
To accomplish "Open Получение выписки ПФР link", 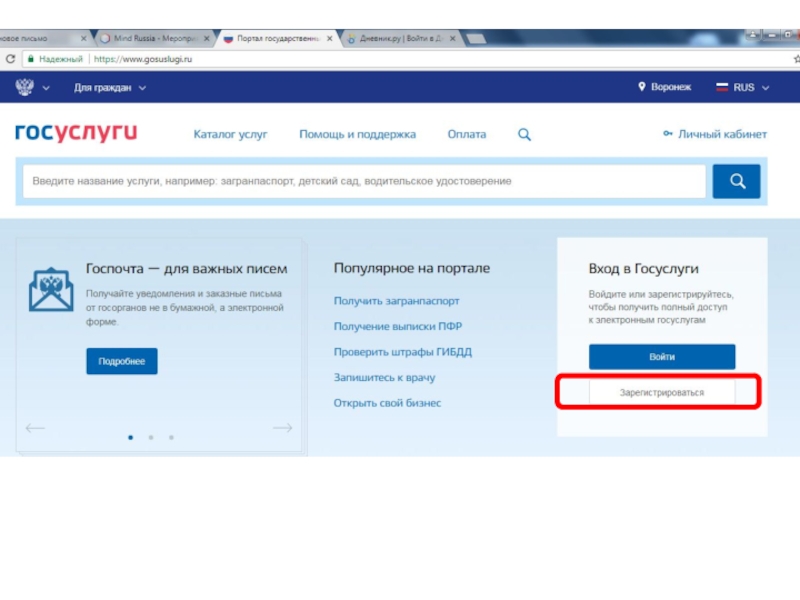I will [x=398, y=327].
